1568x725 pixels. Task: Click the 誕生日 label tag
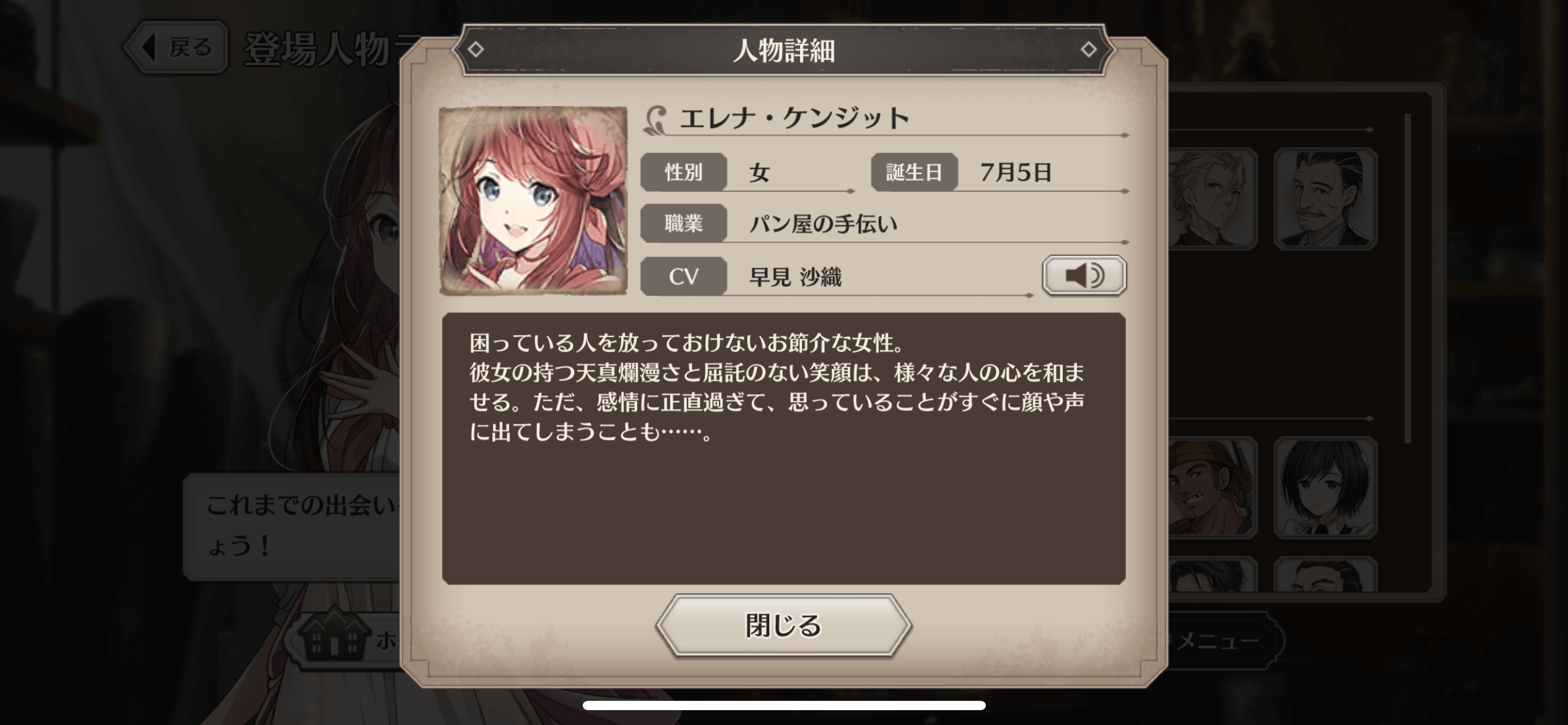click(x=914, y=172)
